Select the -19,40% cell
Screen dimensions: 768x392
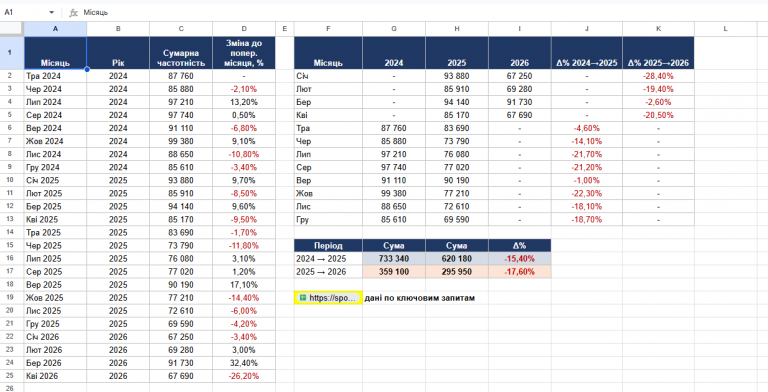click(658, 89)
